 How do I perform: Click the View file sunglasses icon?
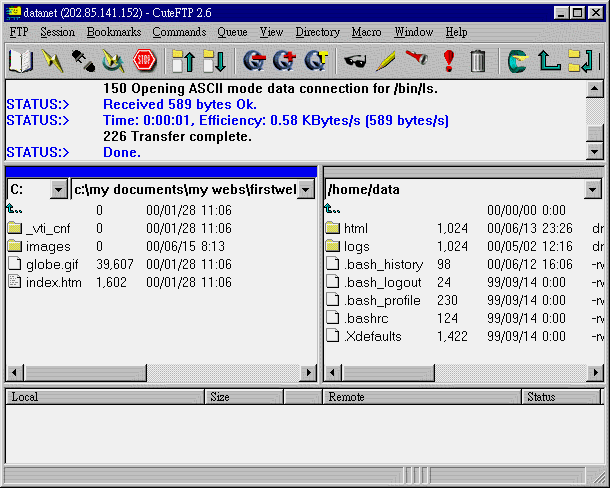point(355,61)
